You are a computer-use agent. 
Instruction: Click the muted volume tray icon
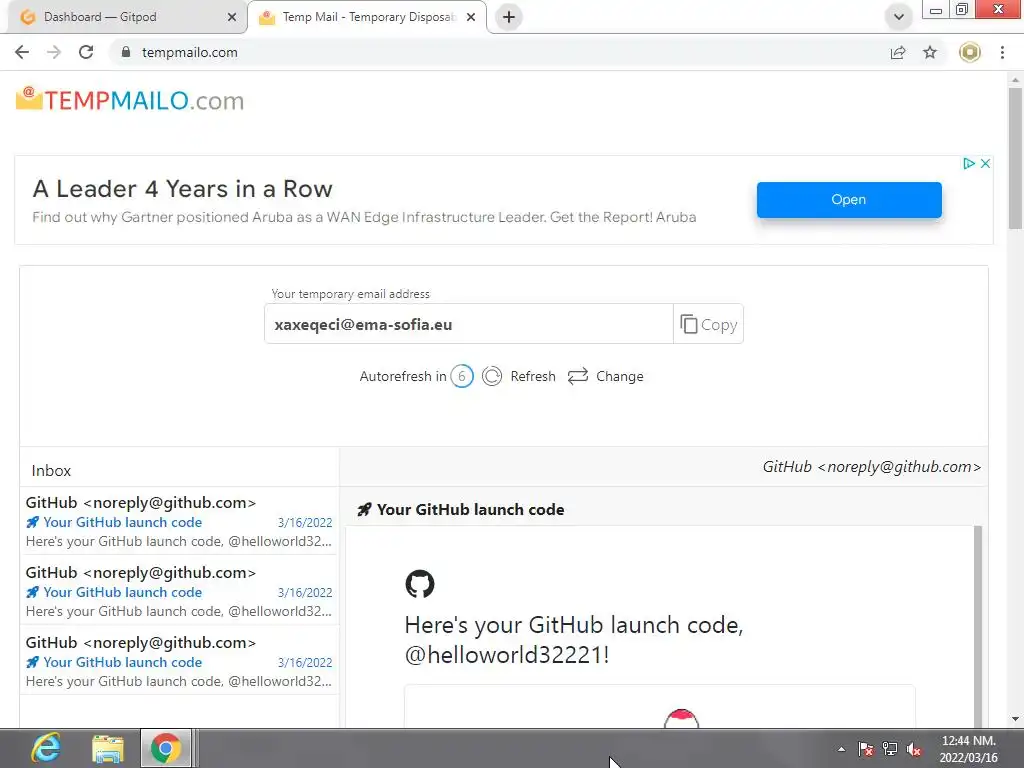click(x=914, y=749)
